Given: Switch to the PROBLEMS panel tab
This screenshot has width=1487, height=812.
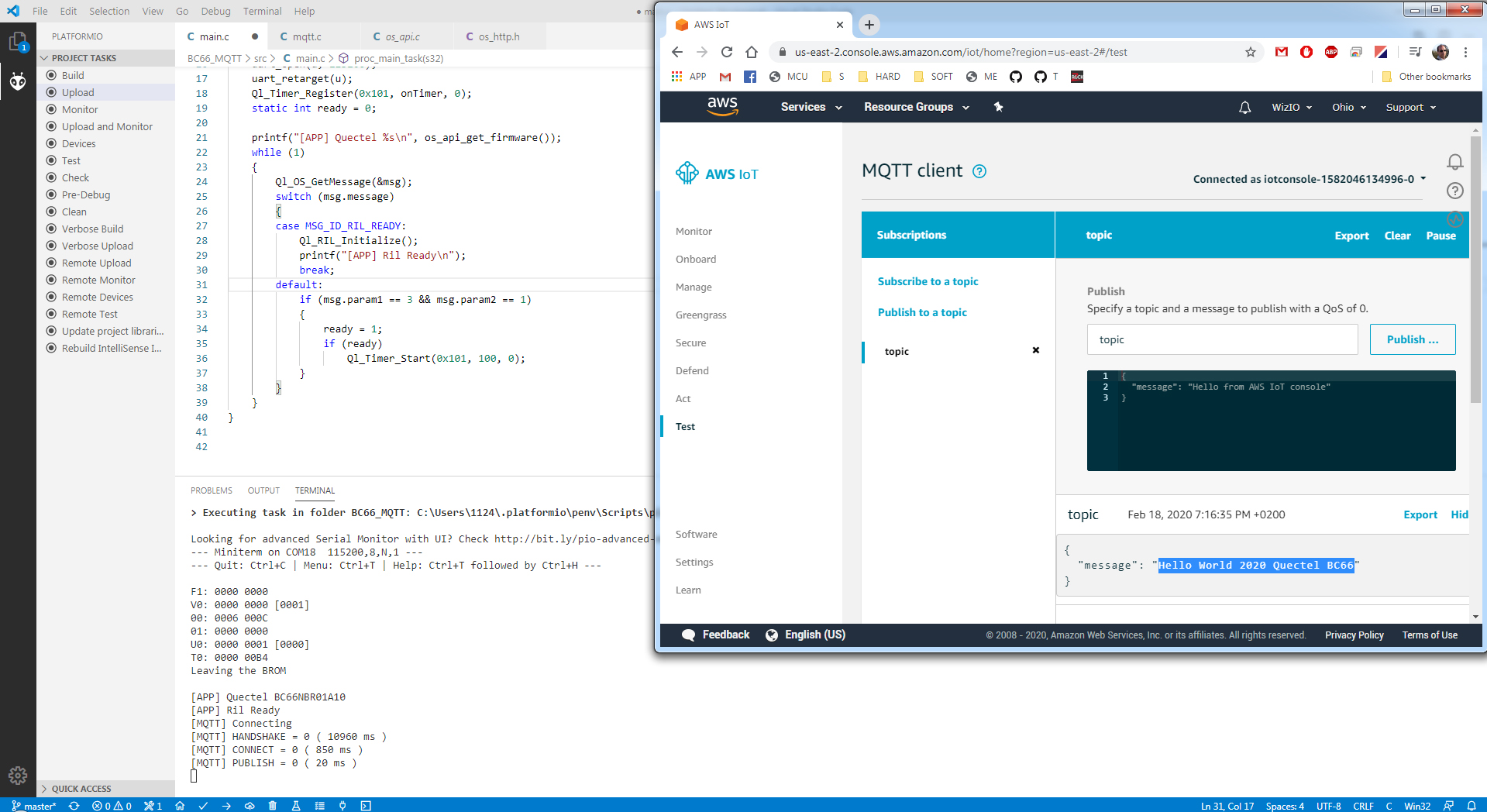Looking at the screenshot, I should point(212,490).
